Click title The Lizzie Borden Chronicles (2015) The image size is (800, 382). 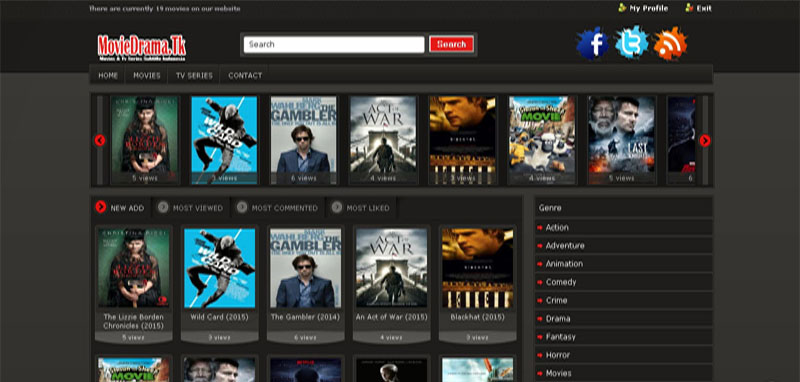click(134, 321)
